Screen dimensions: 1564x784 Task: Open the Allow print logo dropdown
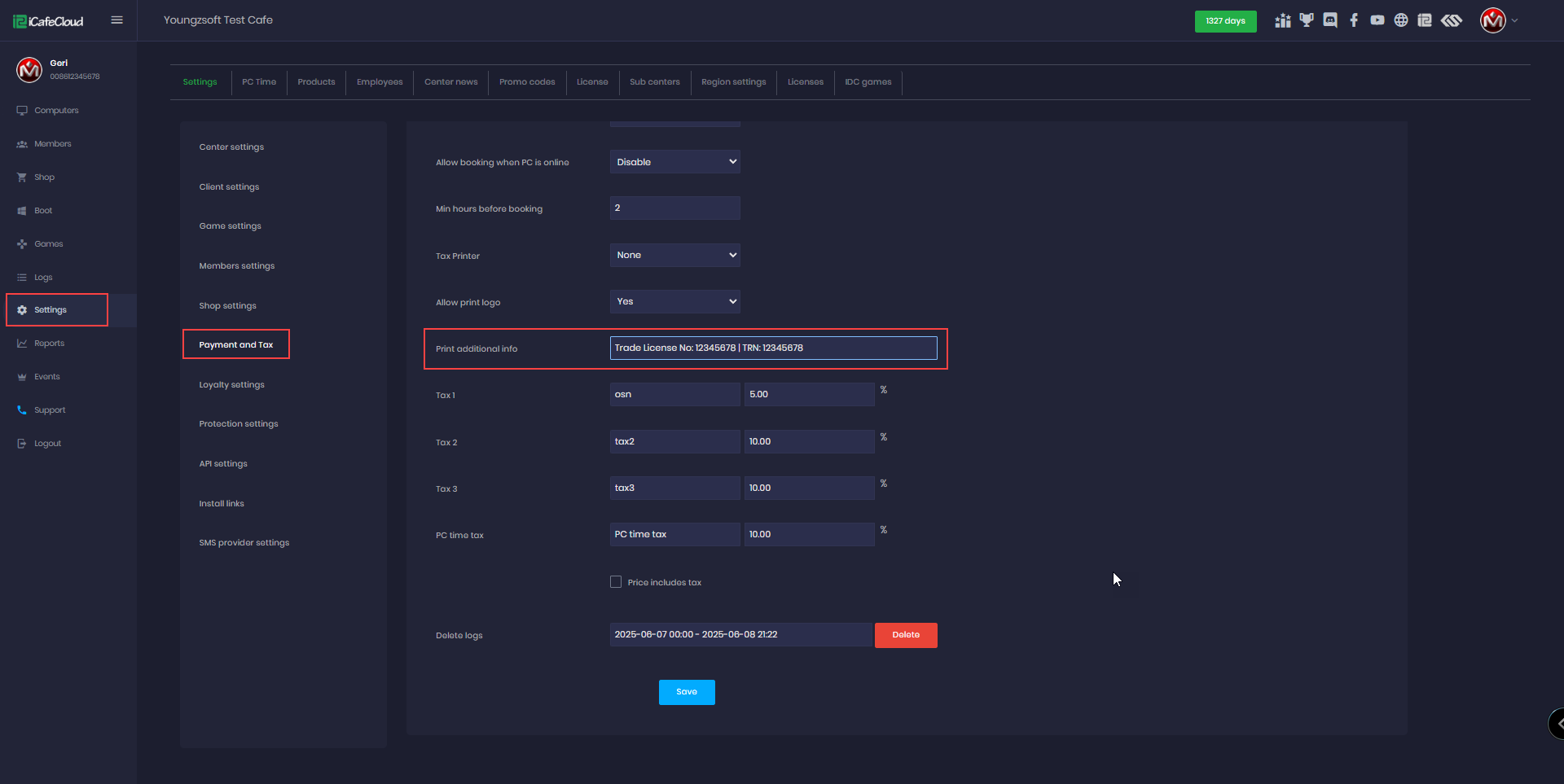(x=674, y=302)
